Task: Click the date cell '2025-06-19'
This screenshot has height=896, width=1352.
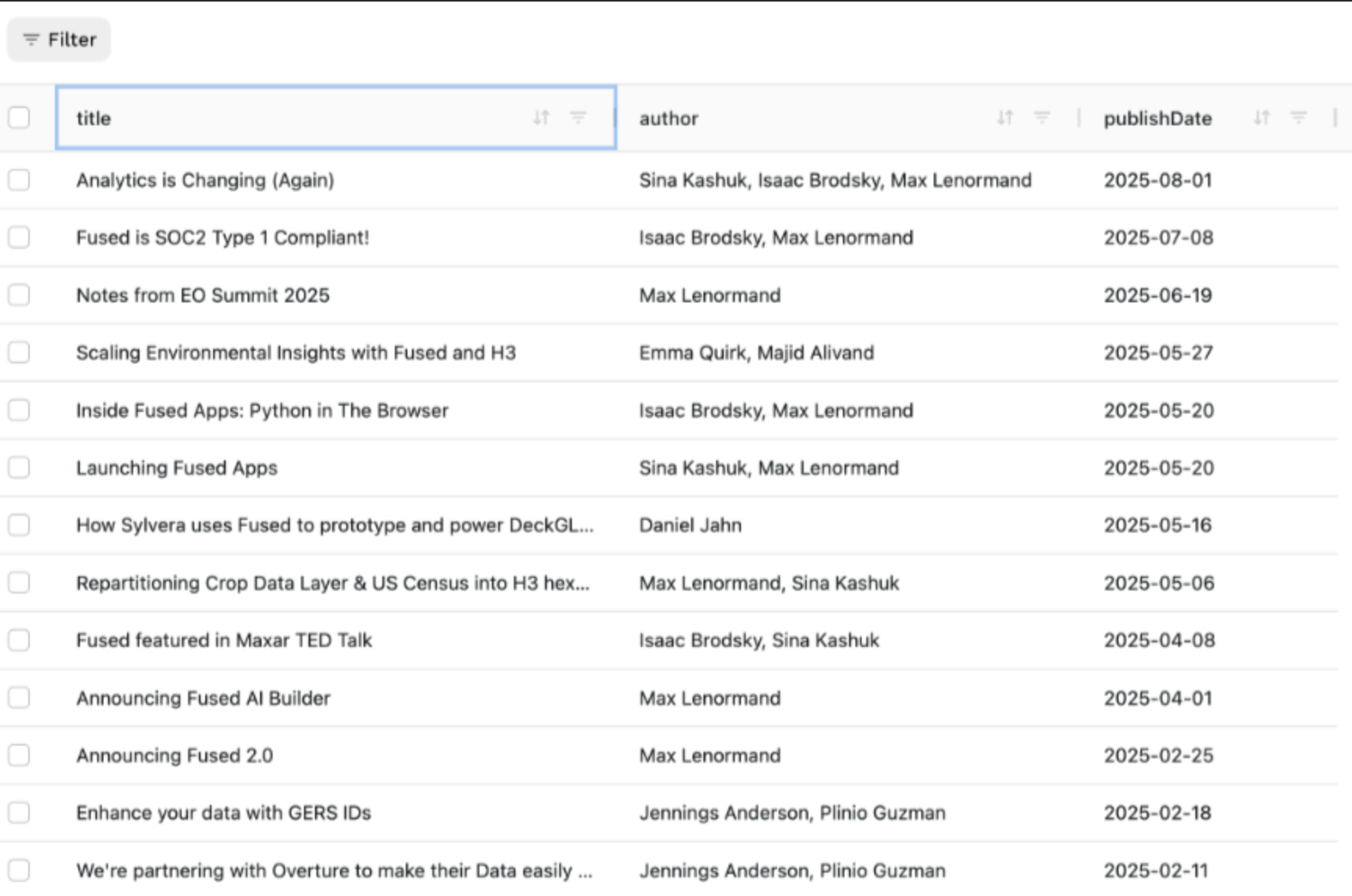Action: coord(1158,295)
